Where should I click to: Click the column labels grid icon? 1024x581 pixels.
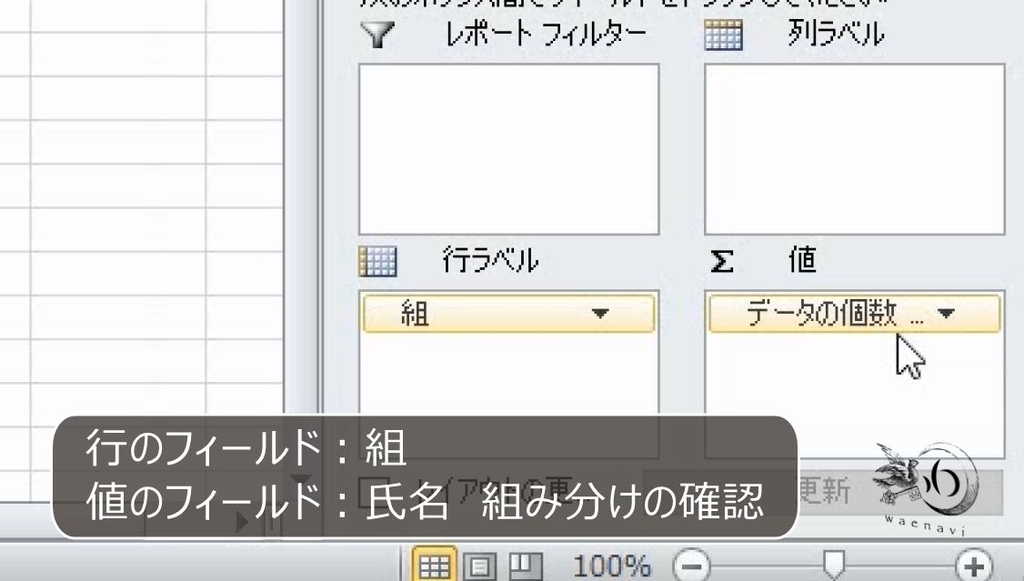pyautogui.click(x=724, y=35)
